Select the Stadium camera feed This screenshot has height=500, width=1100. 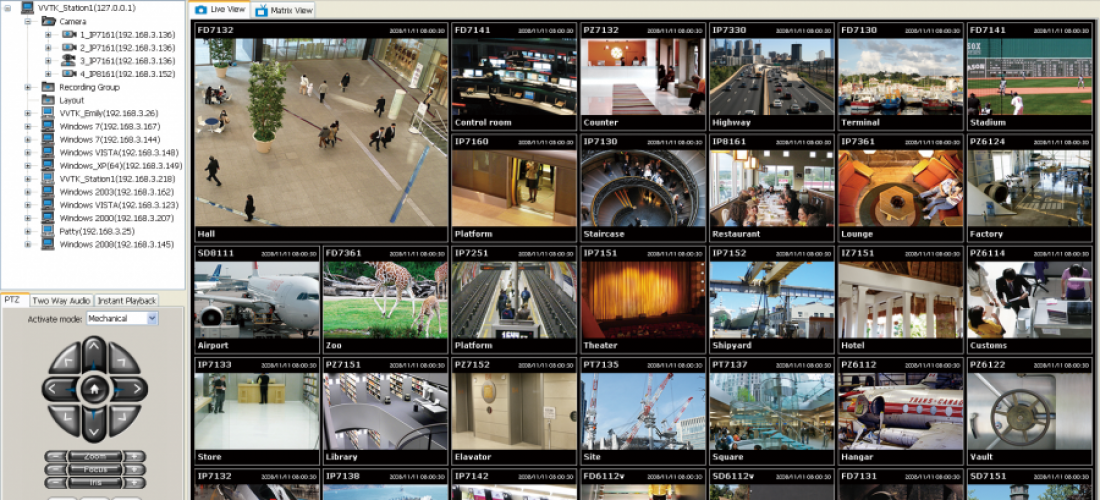(x=1029, y=77)
